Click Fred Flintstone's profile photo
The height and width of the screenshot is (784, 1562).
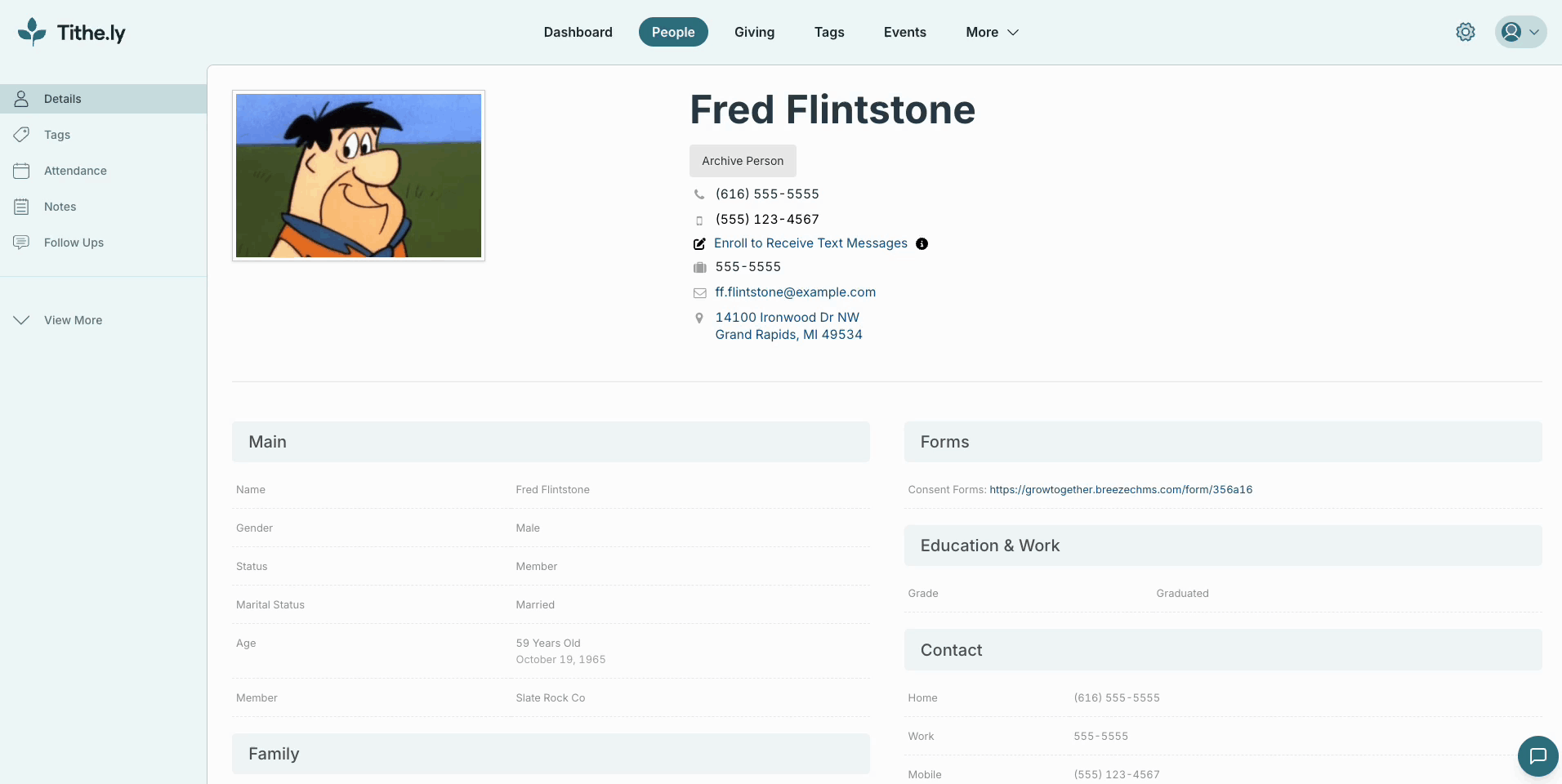pos(359,176)
